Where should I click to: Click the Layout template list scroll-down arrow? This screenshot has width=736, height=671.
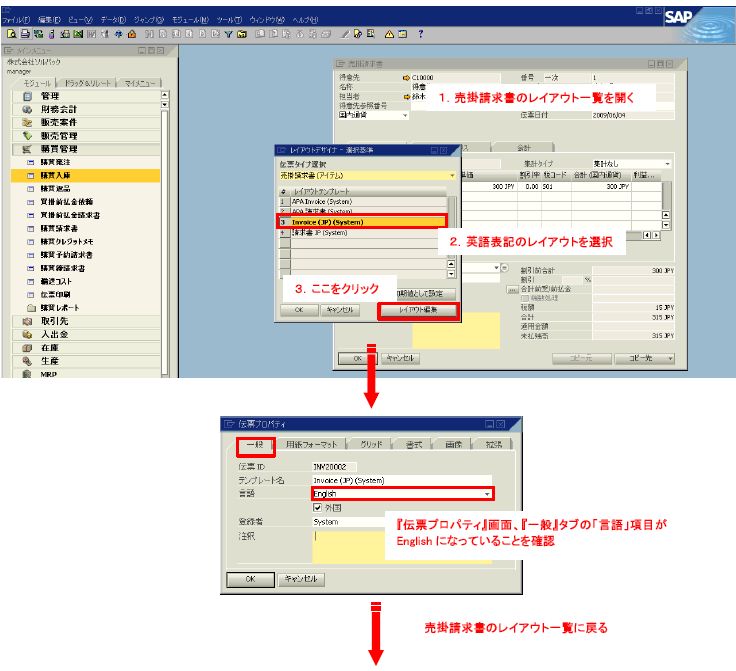[451, 274]
